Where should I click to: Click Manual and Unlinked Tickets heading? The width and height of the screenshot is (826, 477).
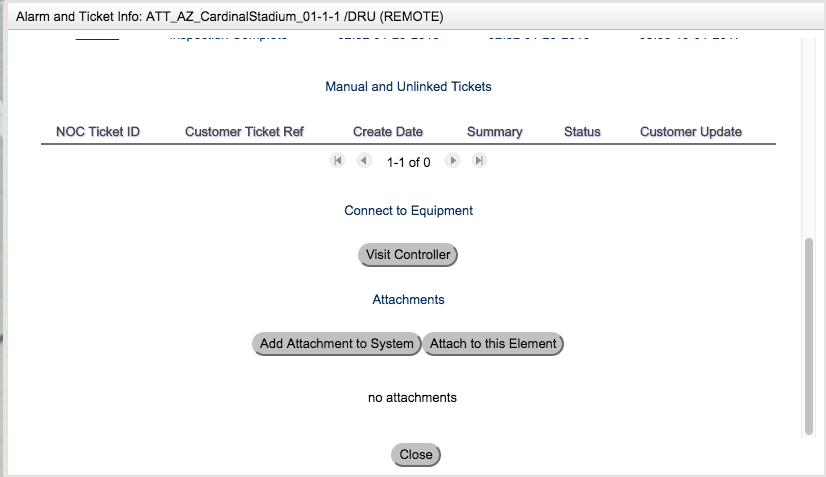[408, 87]
